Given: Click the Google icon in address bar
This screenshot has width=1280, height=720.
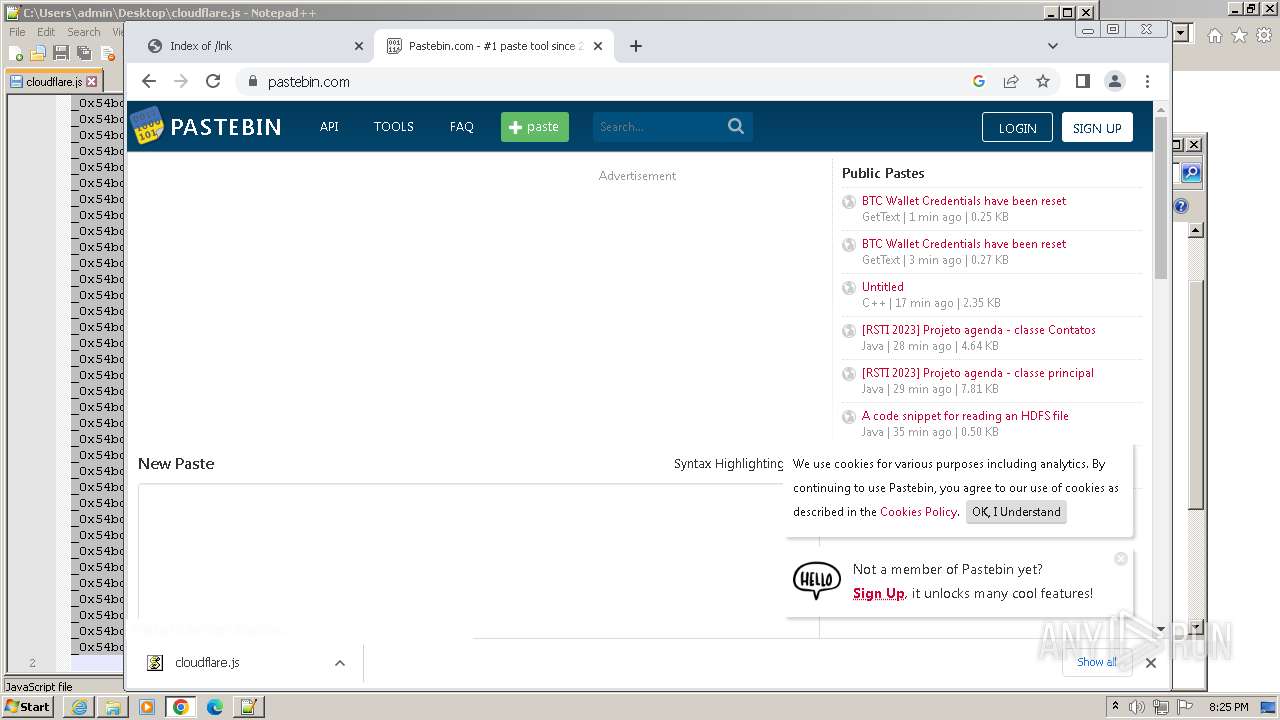Looking at the screenshot, I should [x=979, y=81].
